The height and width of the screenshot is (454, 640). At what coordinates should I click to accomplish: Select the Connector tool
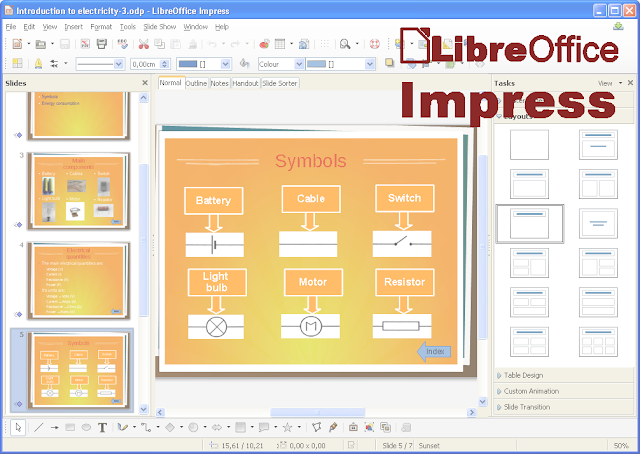[x=146, y=427]
